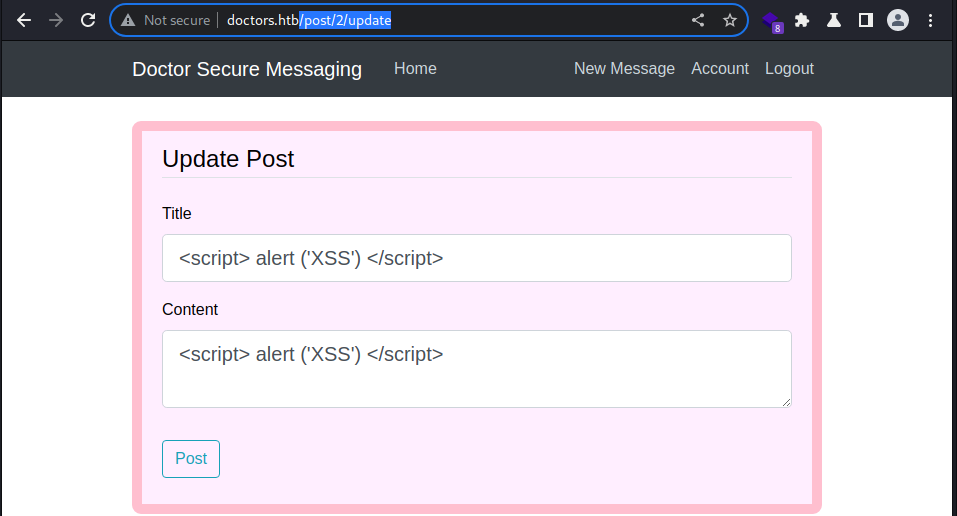Click the share page icon
The height and width of the screenshot is (516, 957).
pyautogui.click(x=698, y=20)
